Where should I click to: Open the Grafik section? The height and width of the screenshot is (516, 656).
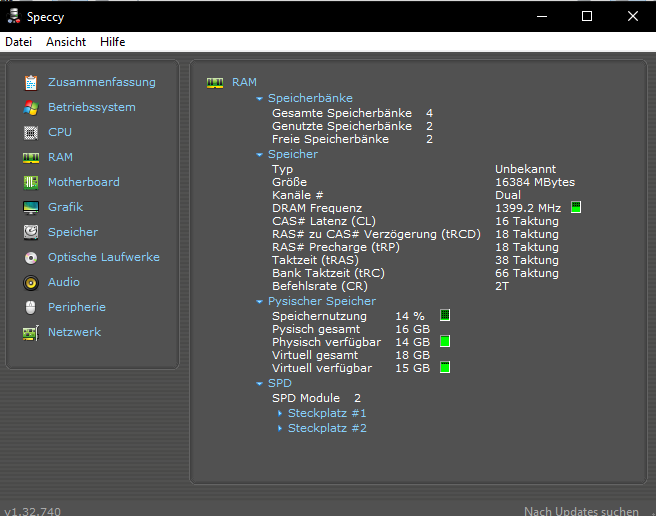(x=65, y=207)
